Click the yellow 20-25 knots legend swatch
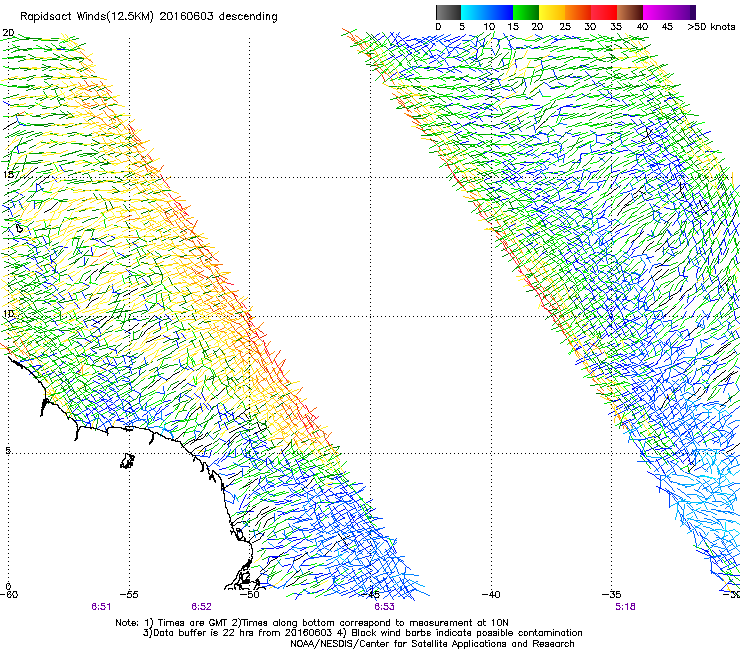 552,12
